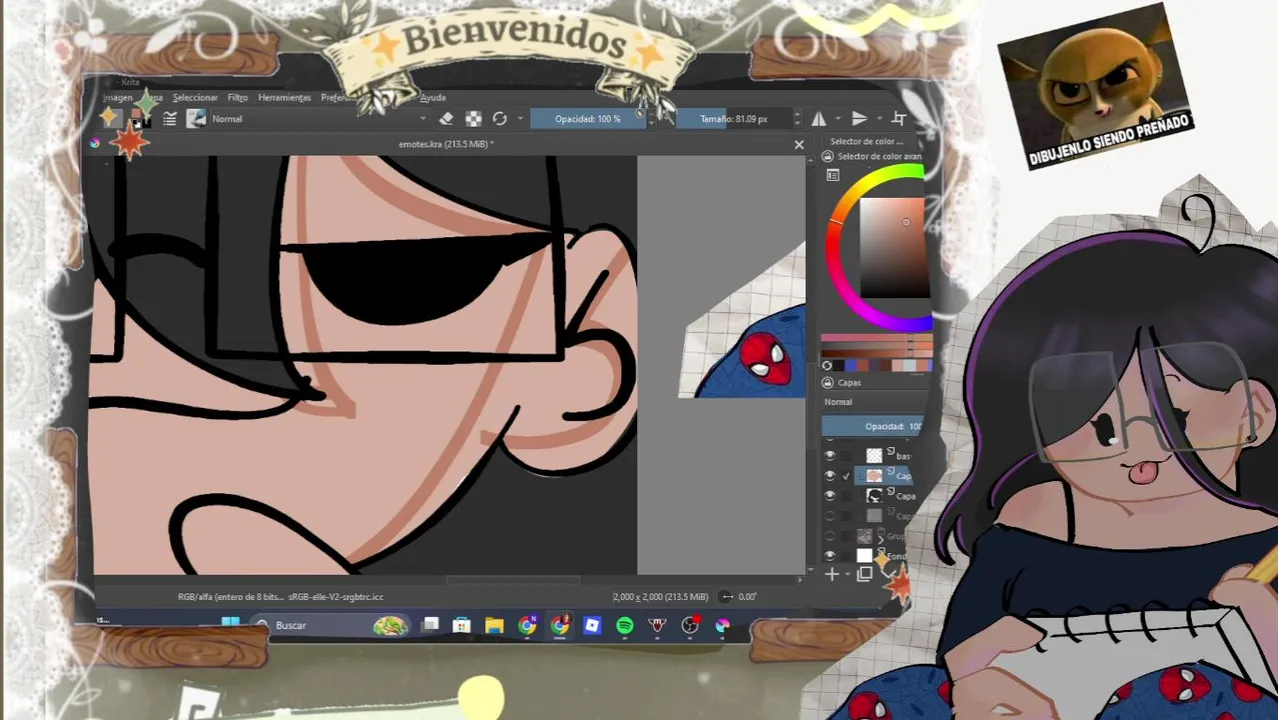Screen dimensions: 1278x720
Task: Click the Selector de color avanzado lock icon
Action: pyautogui.click(x=828, y=157)
